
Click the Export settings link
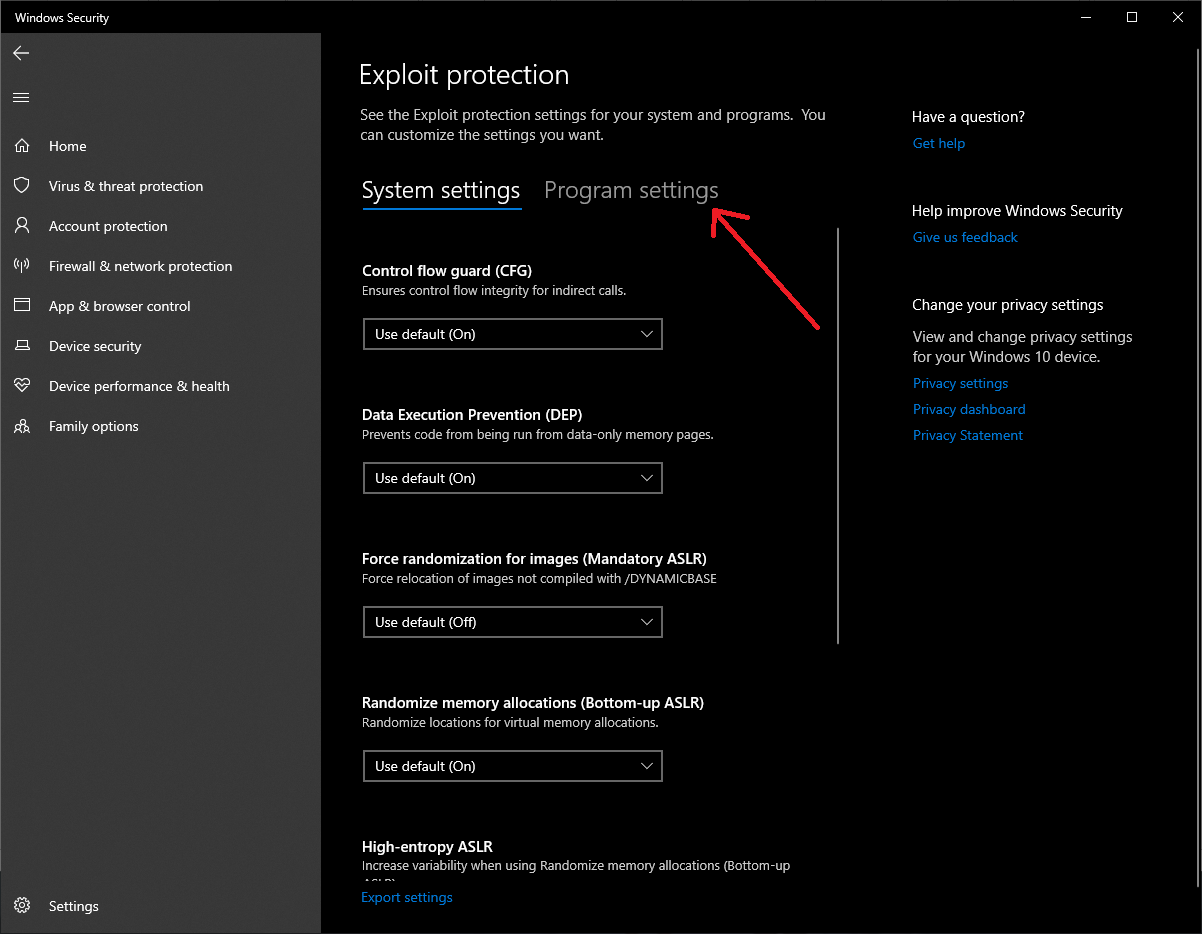(407, 897)
